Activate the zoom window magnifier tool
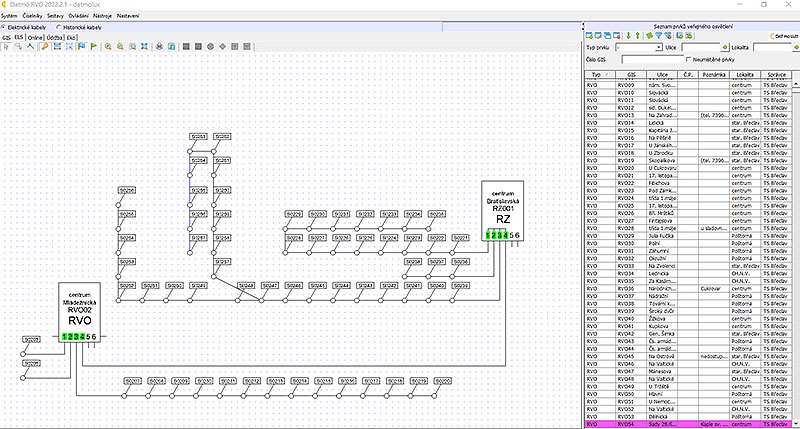This screenshot has height=429, width=800. click(x=133, y=46)
